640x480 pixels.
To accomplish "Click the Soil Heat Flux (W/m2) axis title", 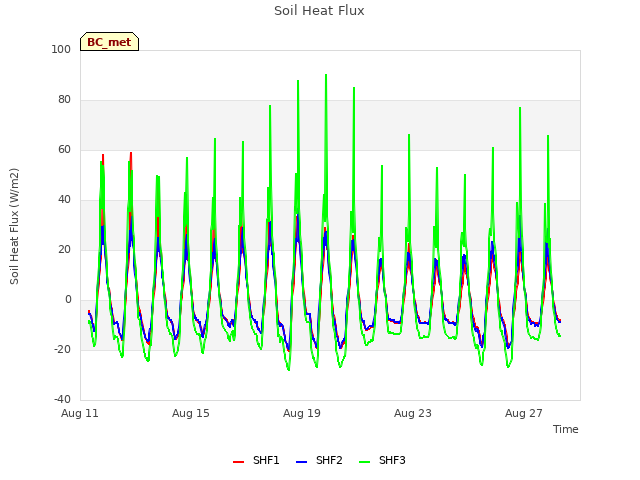I will point(14,226).
